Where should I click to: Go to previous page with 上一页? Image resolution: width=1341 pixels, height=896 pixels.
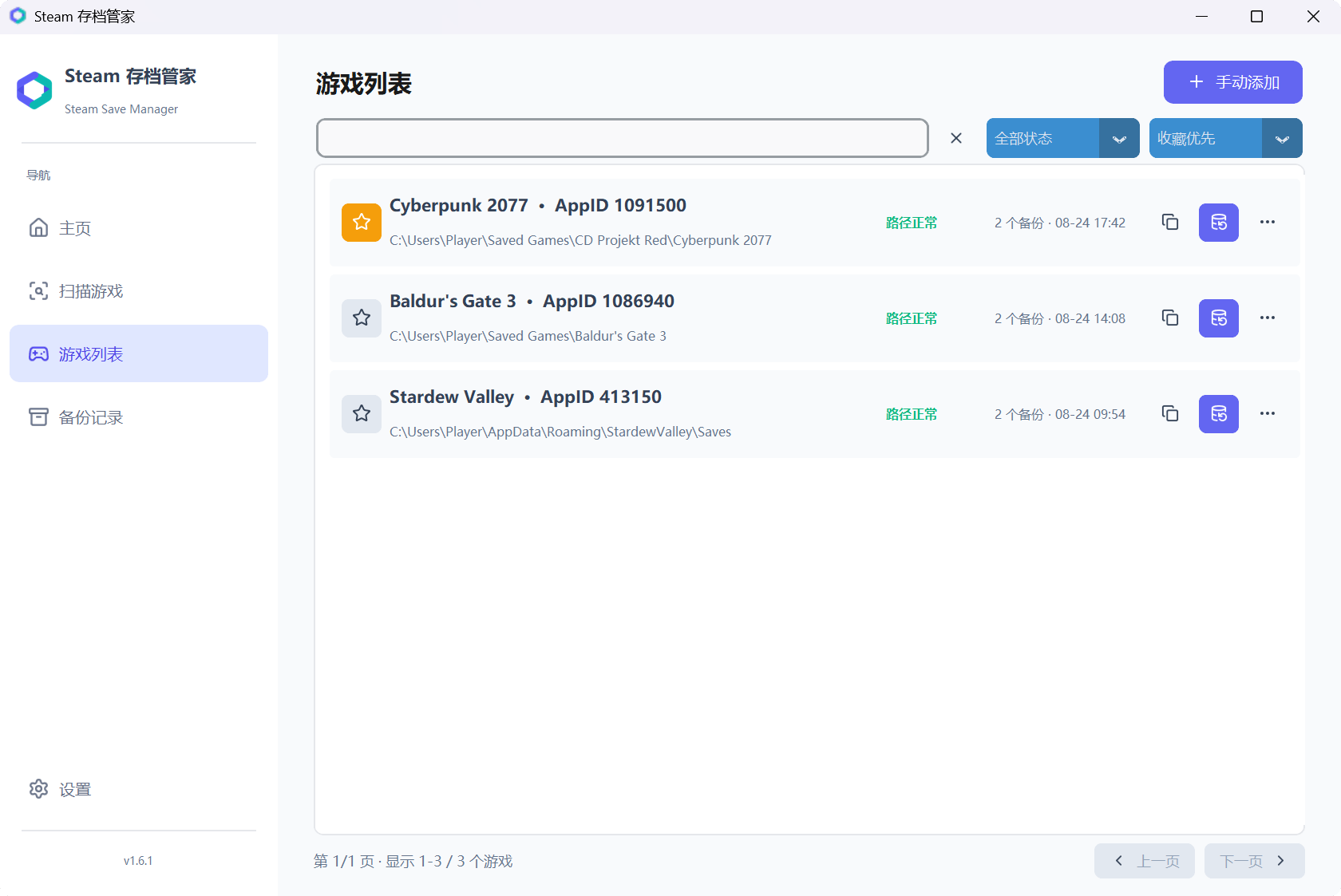(1144, 861)
